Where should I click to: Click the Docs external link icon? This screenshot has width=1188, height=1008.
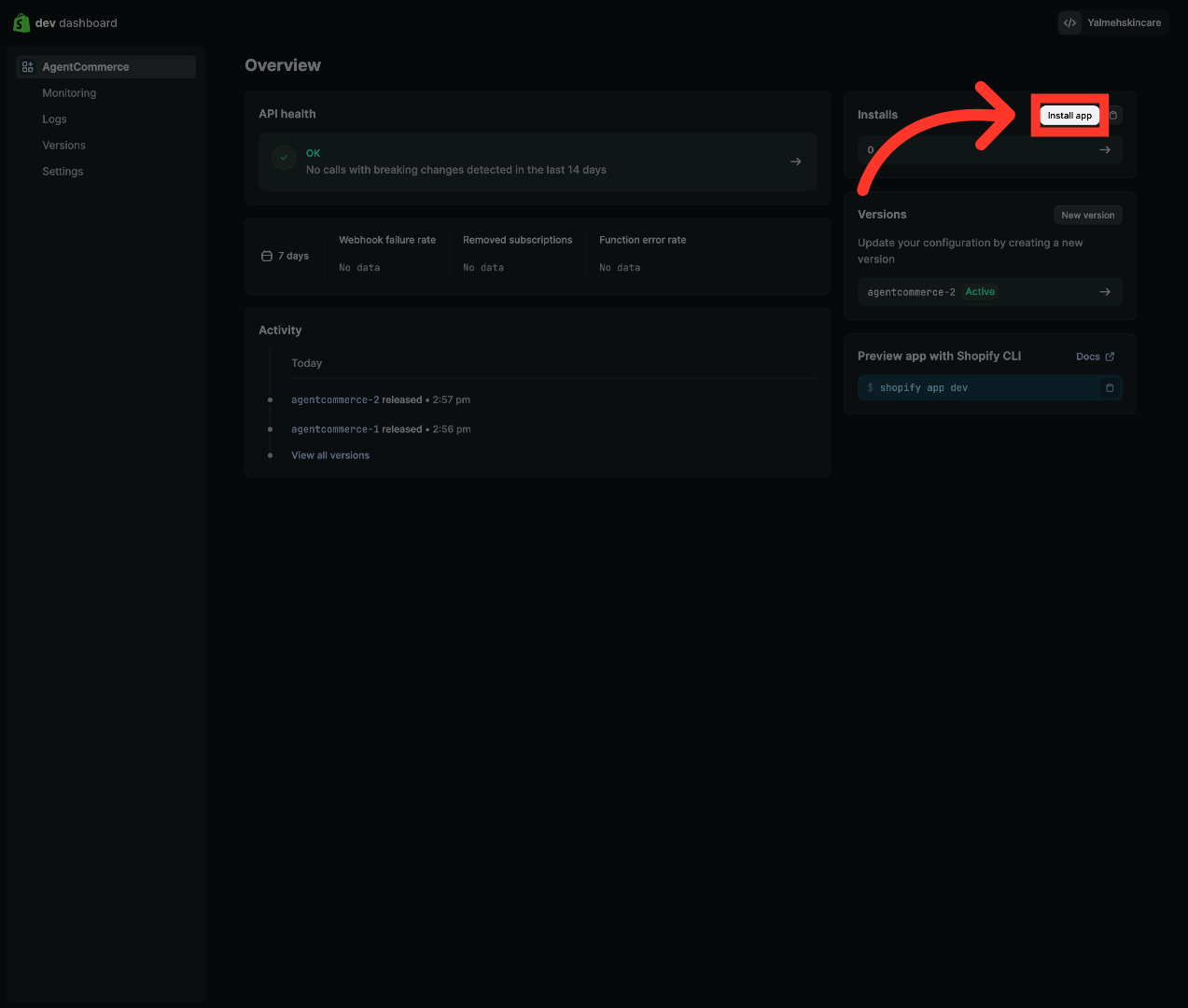pos(1110,357)
